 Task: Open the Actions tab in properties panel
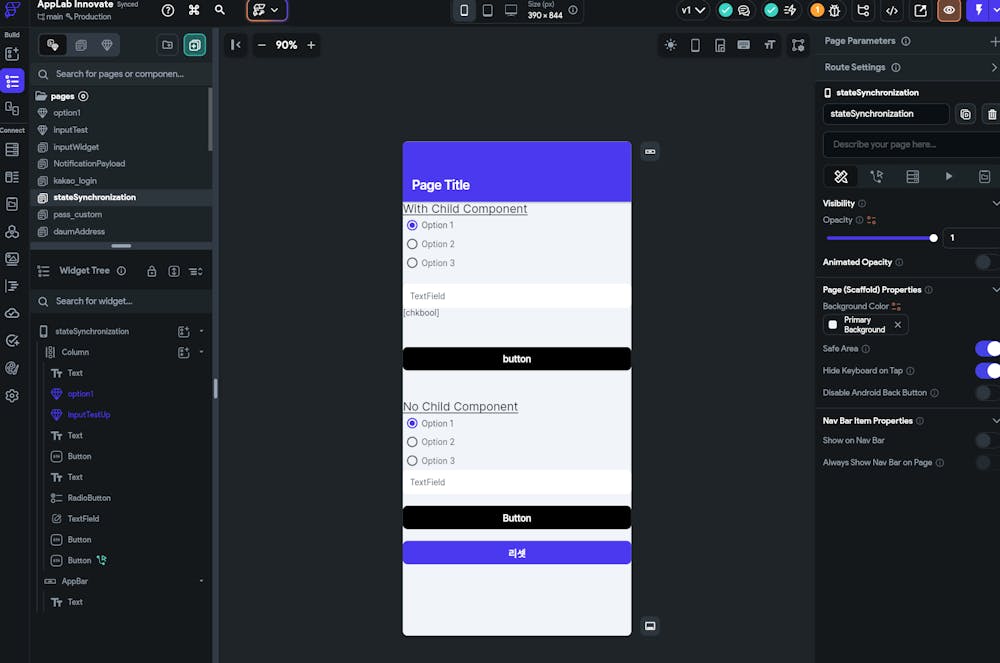tap(877, 177)
